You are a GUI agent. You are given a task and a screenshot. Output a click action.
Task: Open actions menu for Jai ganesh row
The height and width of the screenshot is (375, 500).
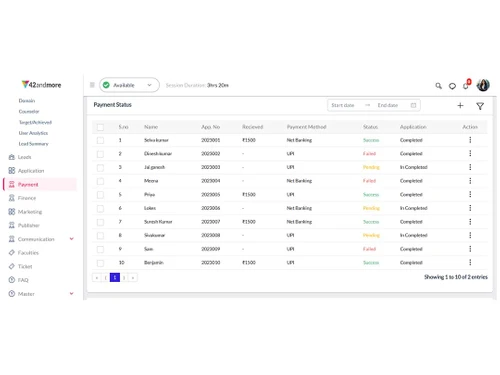point(470,167)
